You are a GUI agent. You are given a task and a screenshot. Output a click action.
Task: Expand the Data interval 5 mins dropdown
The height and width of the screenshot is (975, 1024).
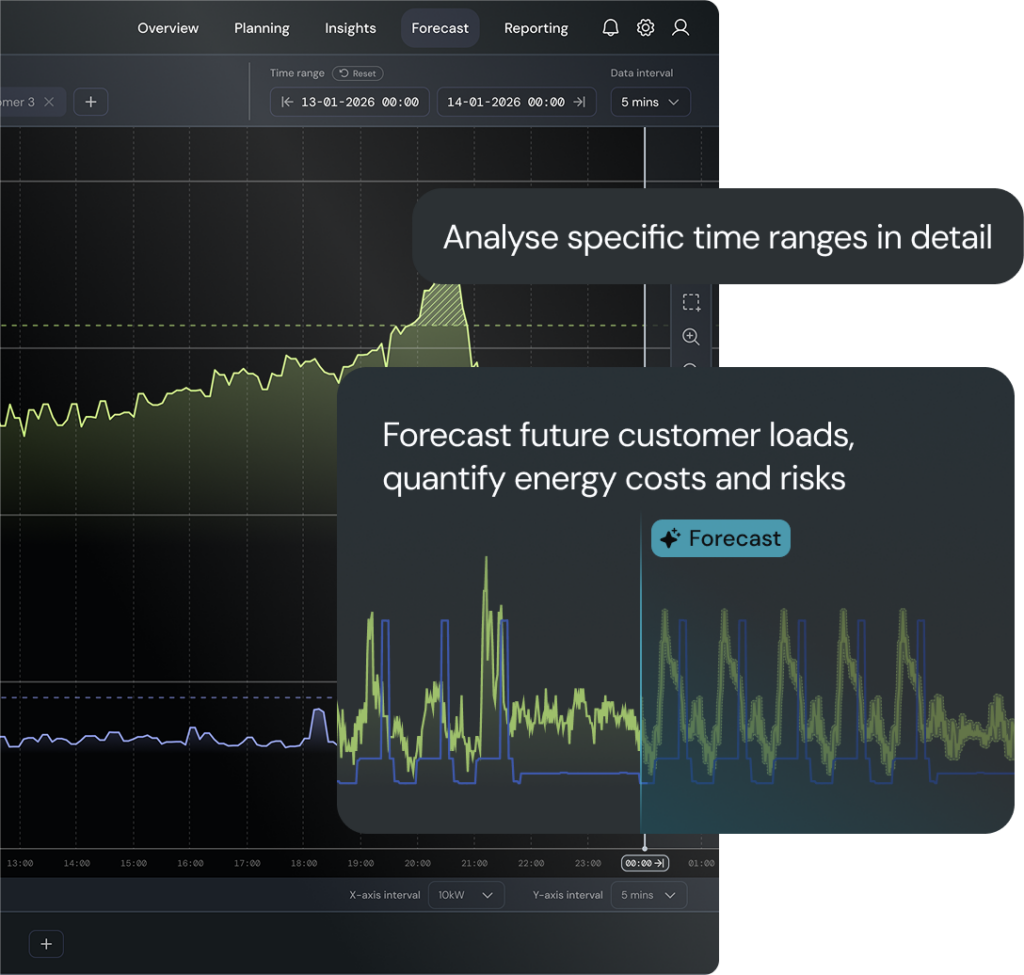tap(650, 102)
